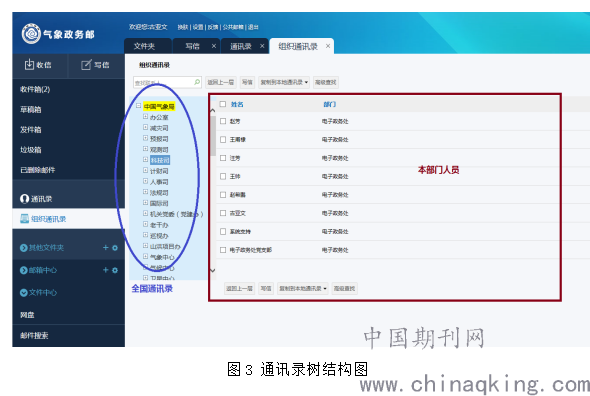This screenshot has width=590, height=396.
Task: Check the box for 电子政务处党支部
Action: tap(223, 250)
